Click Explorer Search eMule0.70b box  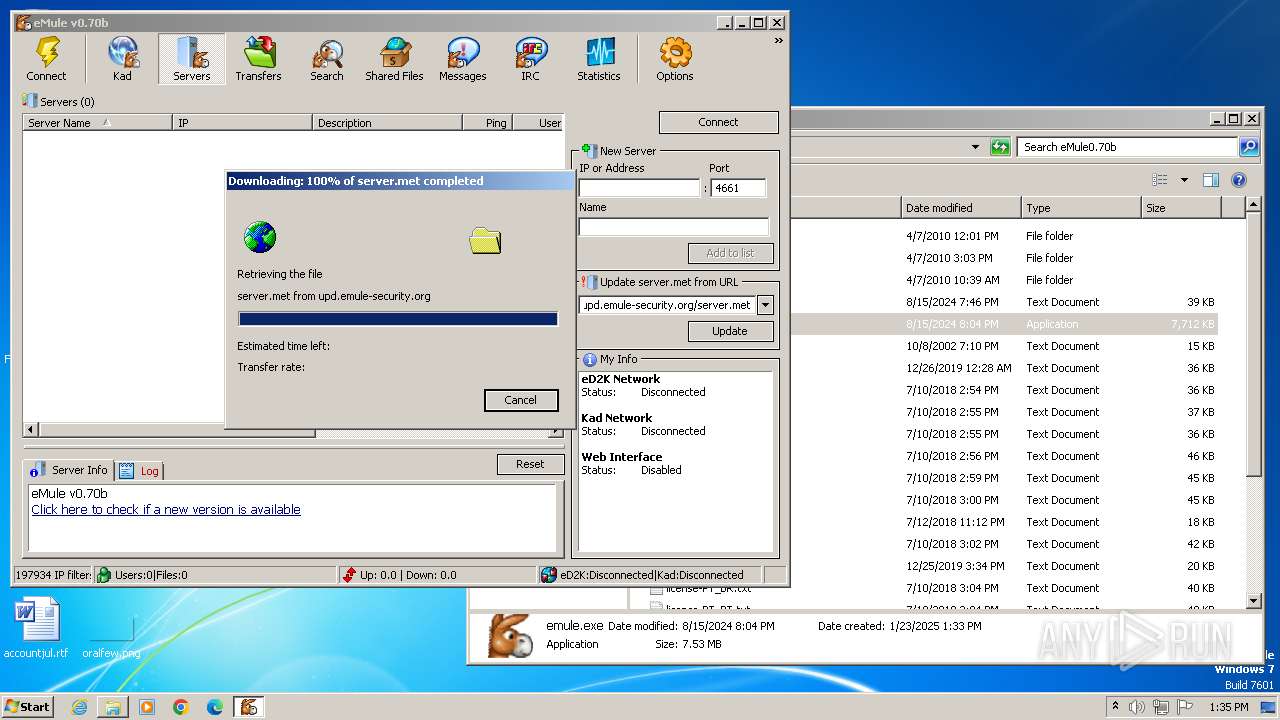tap(1128, 147)
